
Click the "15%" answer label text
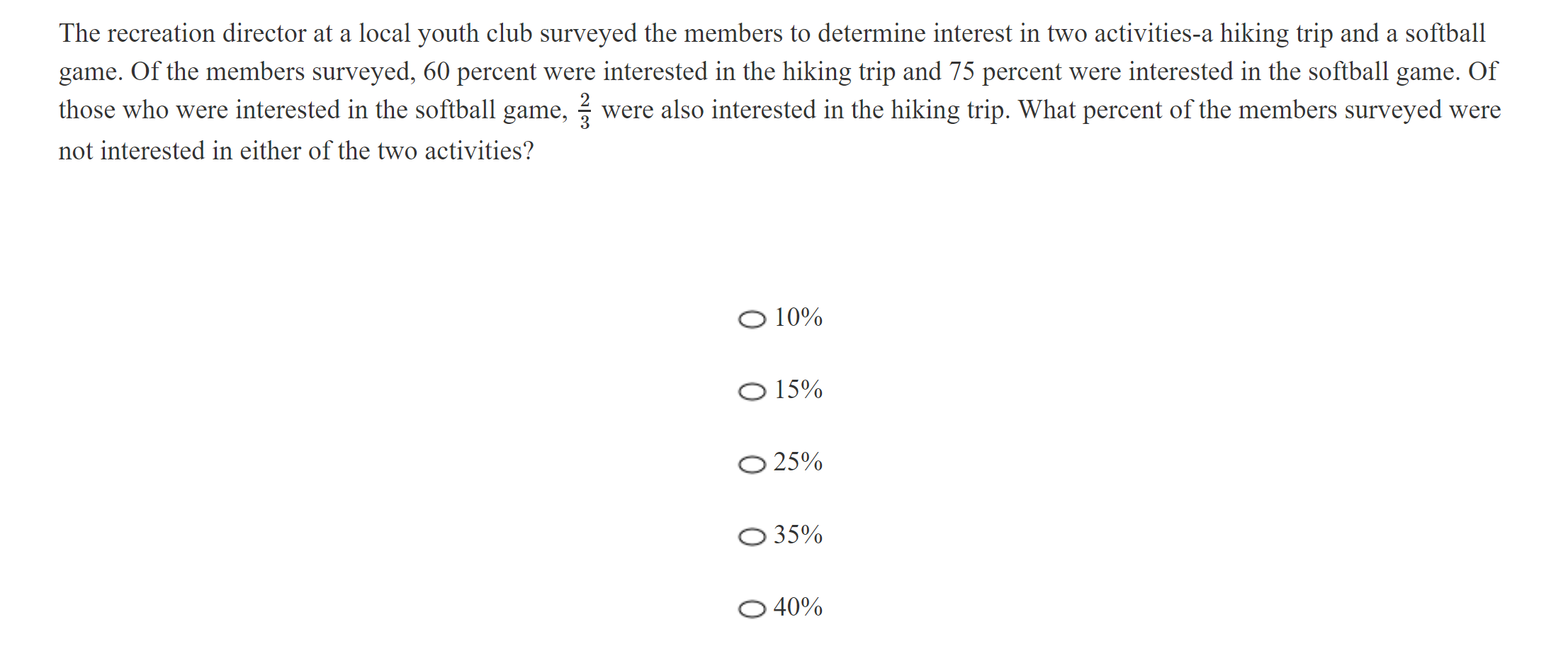[798, 390]
